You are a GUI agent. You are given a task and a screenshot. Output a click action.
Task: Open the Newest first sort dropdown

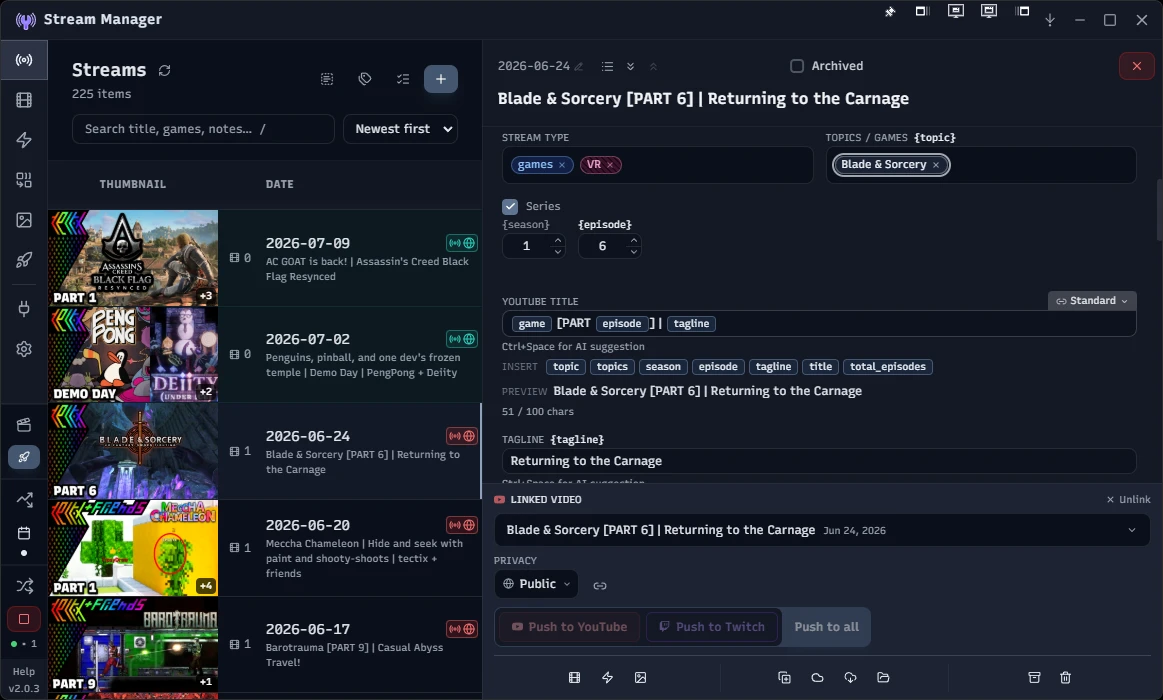pyautogui.click(x=401, y=129)
